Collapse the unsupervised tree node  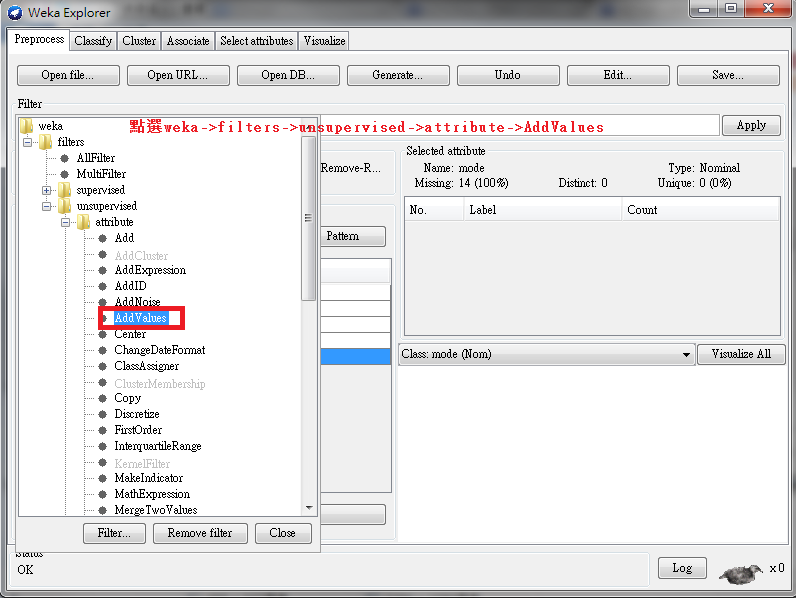point(46,207)
